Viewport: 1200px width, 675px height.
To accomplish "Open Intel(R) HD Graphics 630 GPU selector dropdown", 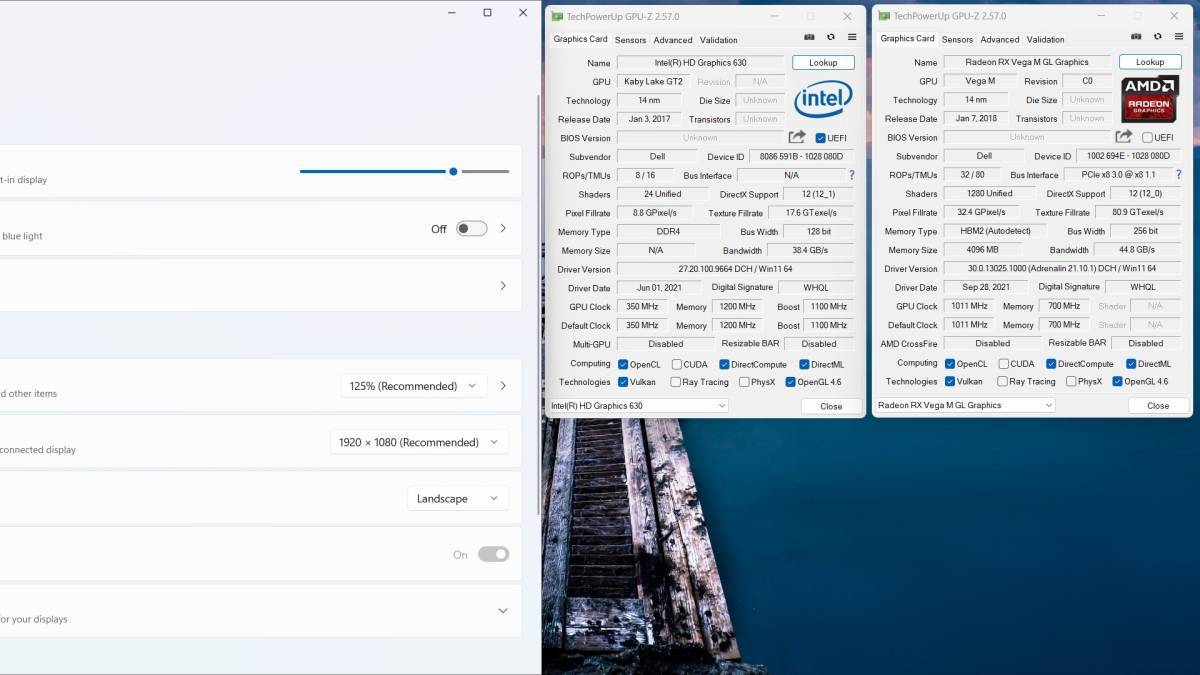I will point(638,406).
